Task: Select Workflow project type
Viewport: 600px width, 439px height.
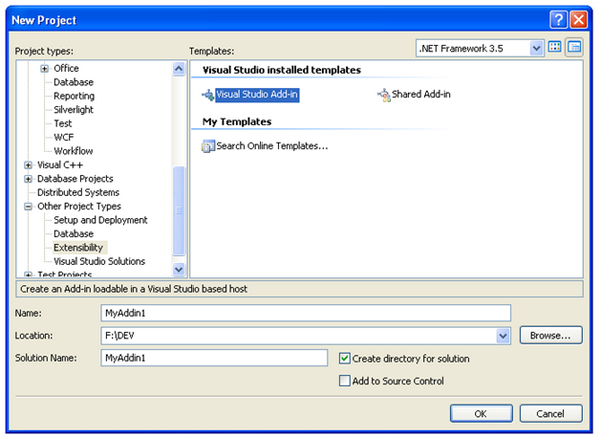Action: tap(73, 151)
